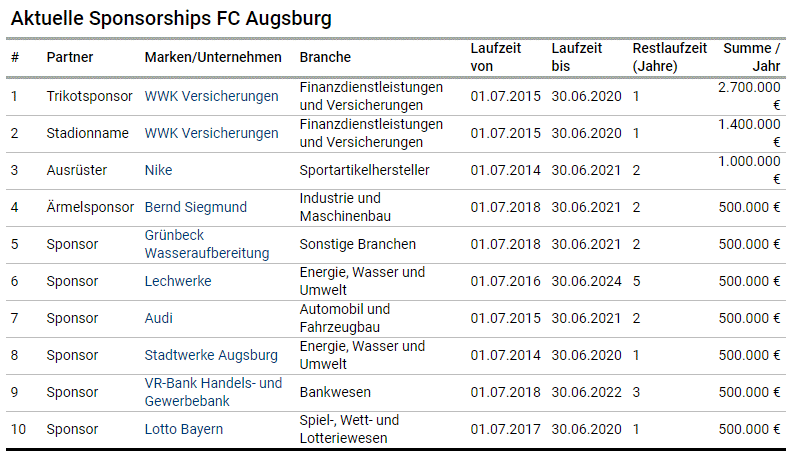
Task: Click the Aktuelle Sponsorships FC Augsburg heading
Action: pos(171,19)
